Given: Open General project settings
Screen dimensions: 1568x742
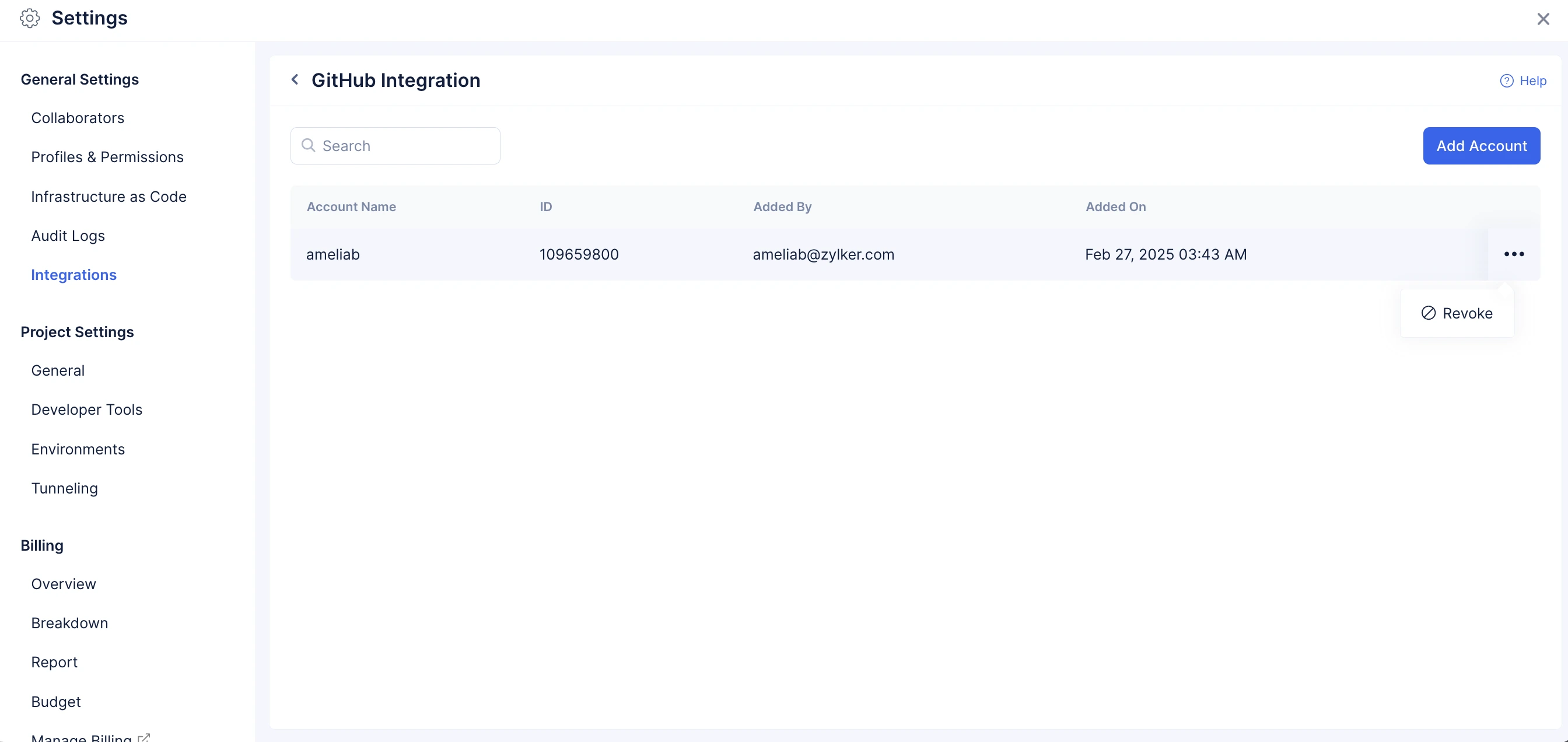Looking at the screenshot, I should tap(58, 370).
